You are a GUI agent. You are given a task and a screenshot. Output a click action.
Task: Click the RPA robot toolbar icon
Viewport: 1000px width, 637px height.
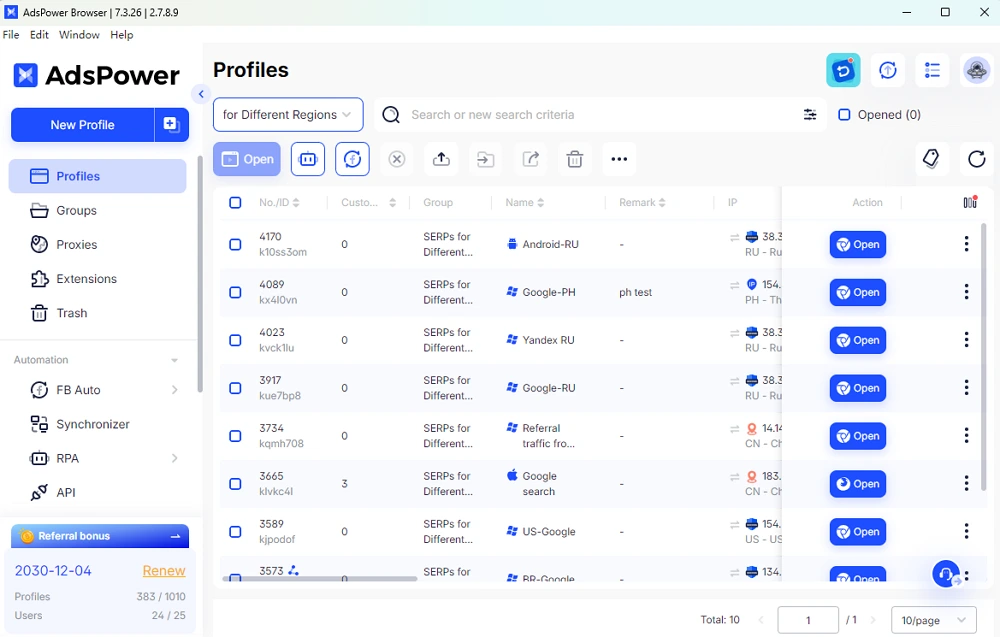coord(308,159)
